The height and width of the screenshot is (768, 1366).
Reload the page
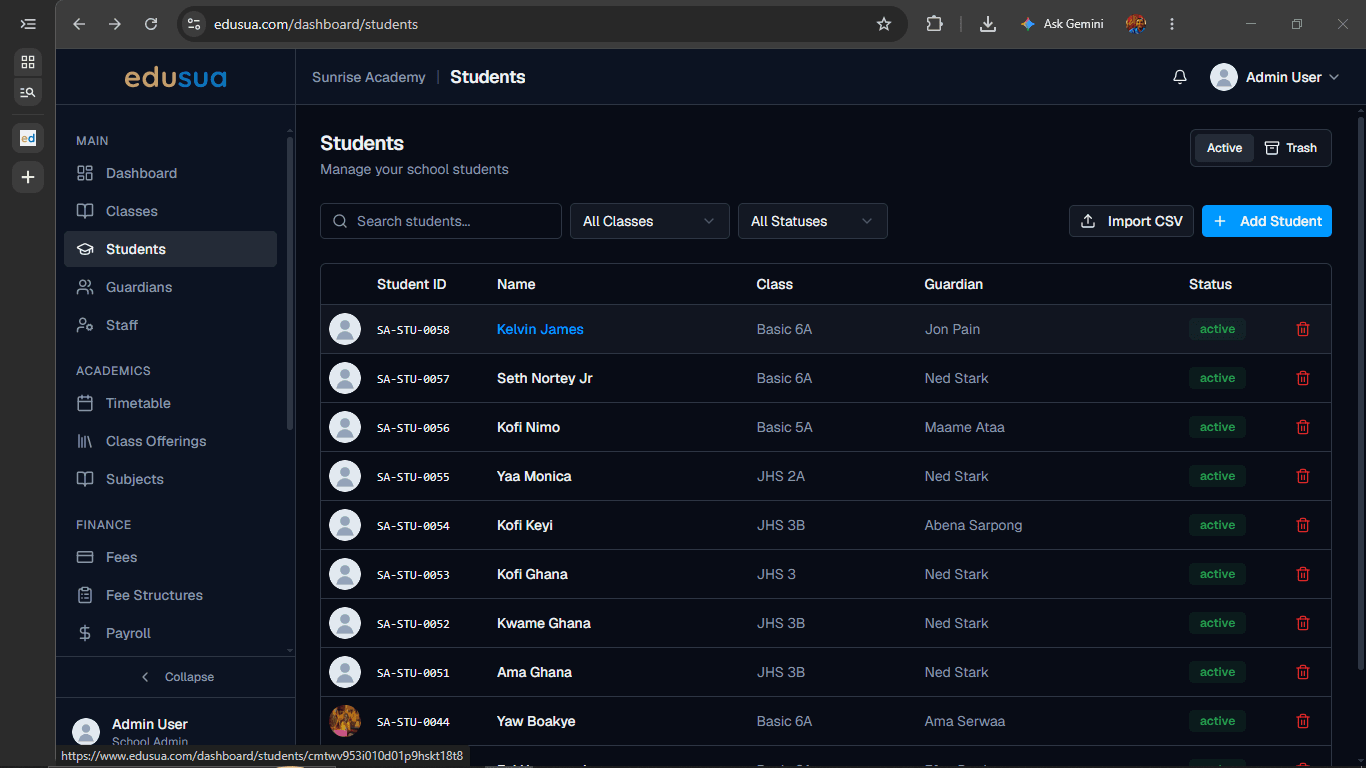151,24
